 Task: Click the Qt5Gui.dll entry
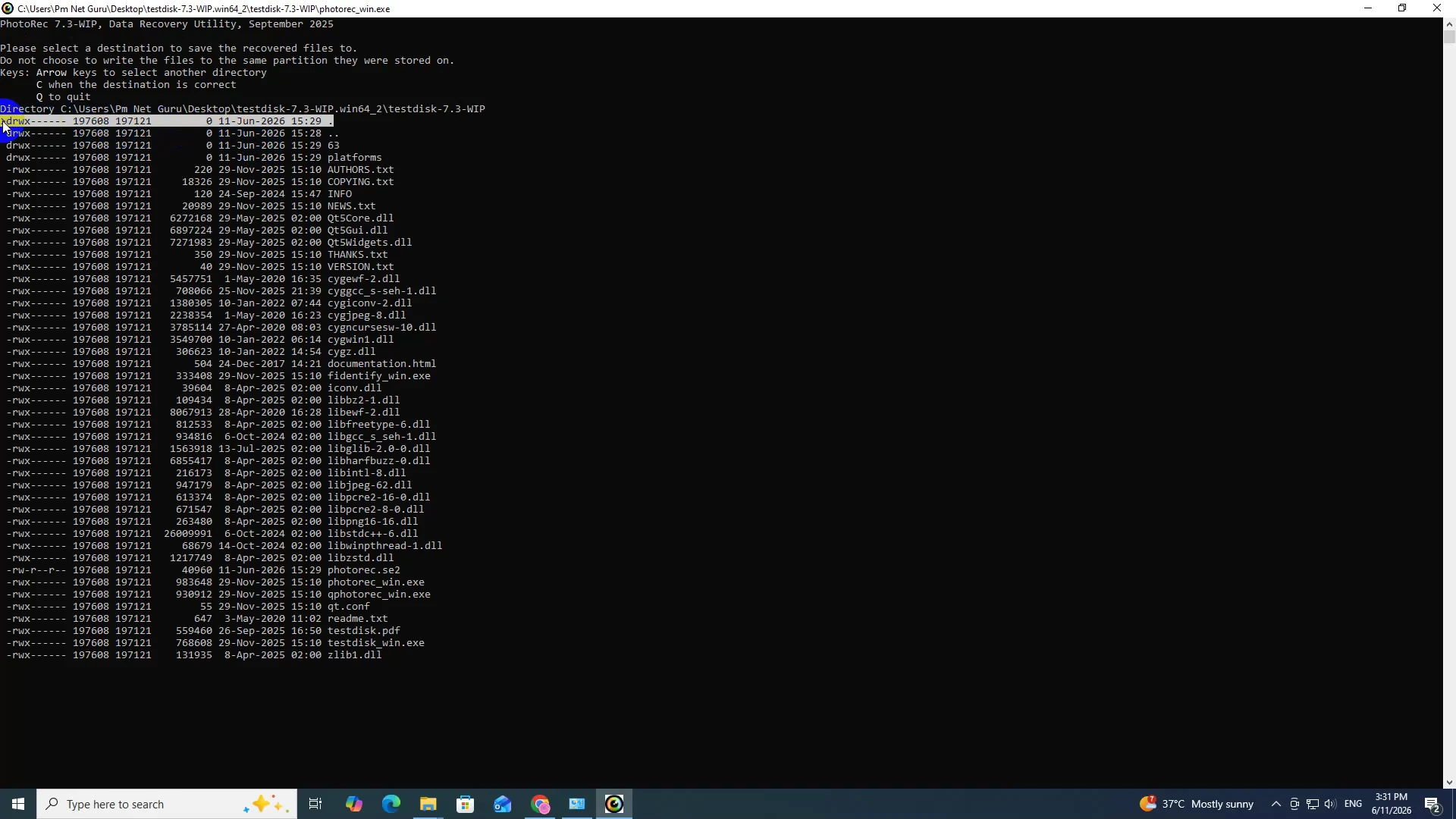[x=197, y=231]
